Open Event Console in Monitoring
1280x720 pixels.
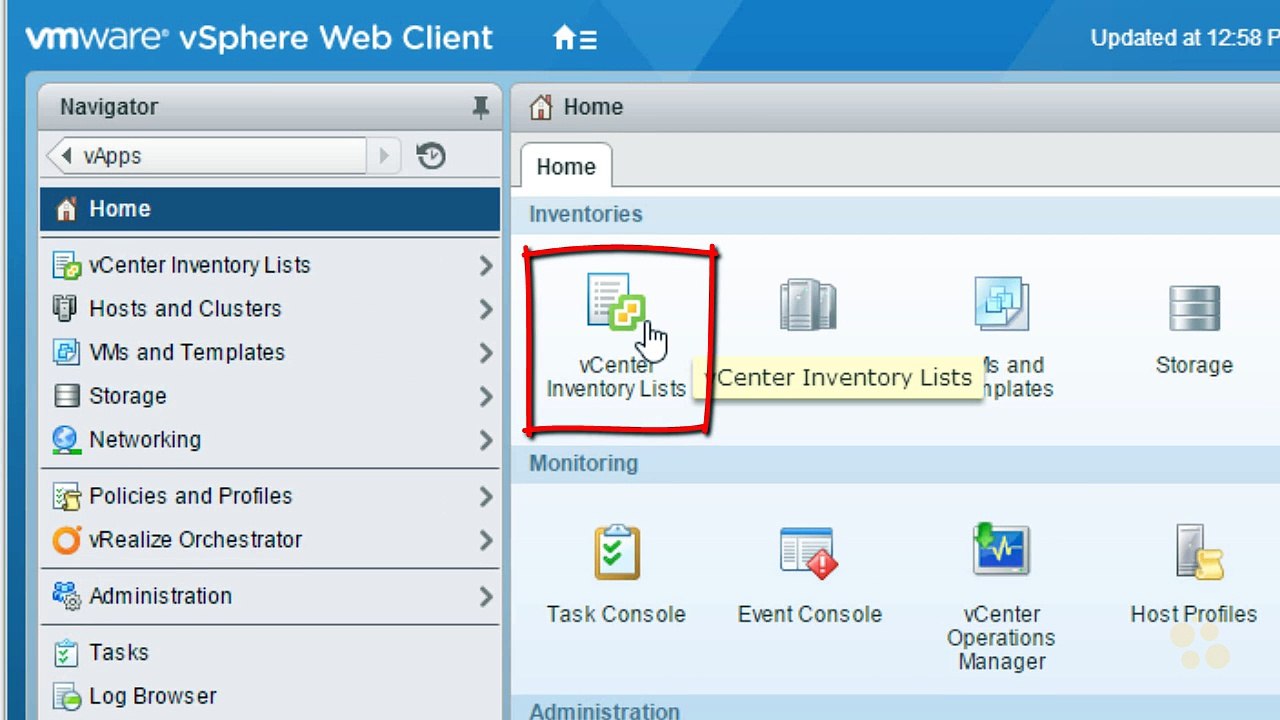810,576
